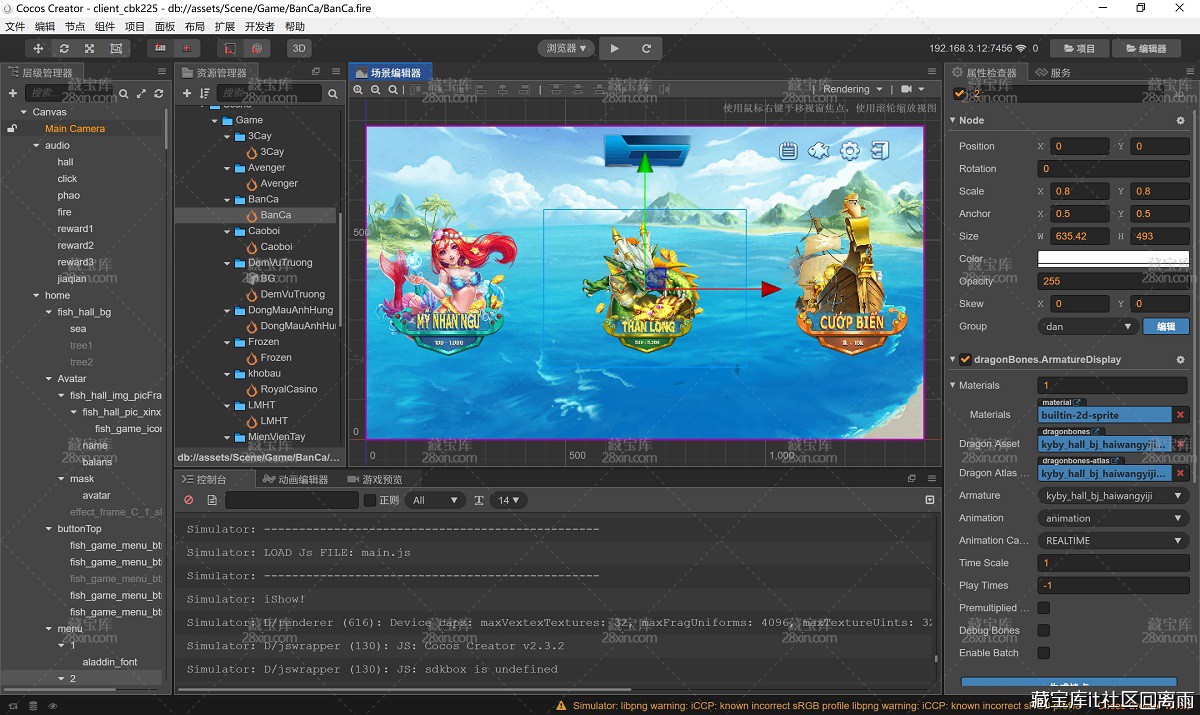
Task: Click the Opacity value field
Action: (1113, 281)
